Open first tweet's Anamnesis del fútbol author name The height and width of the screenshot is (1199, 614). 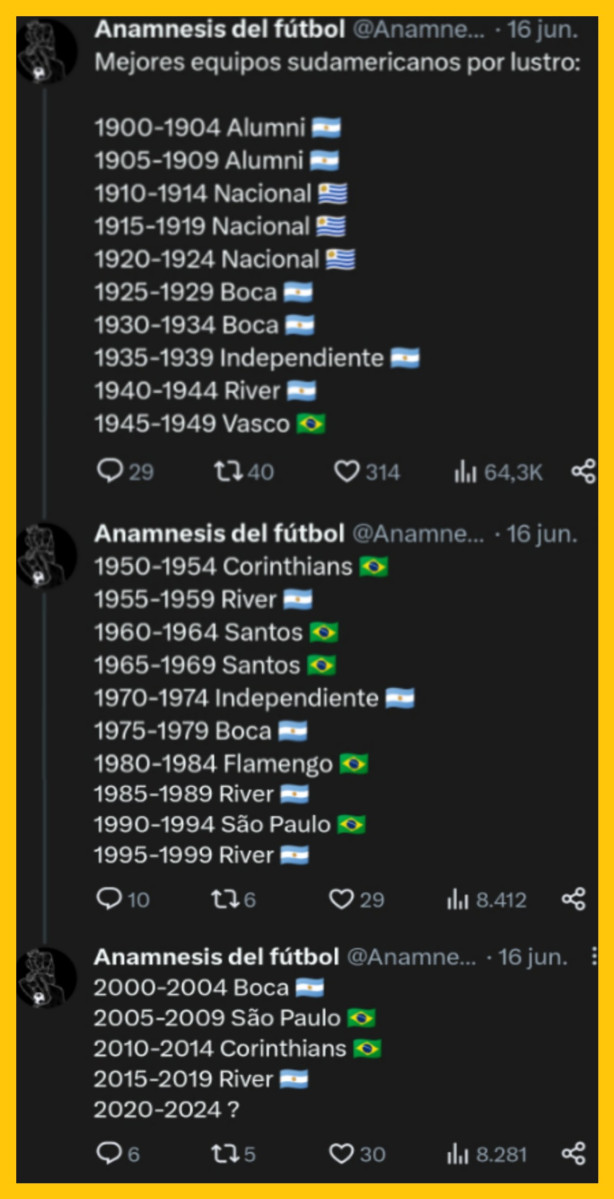(x=219, y=29)
